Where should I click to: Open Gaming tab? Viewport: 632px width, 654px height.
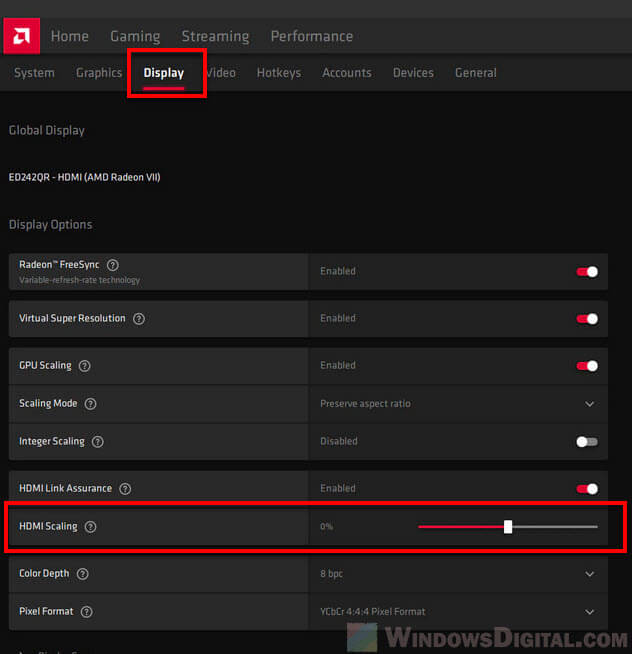[x=135, y=36]
